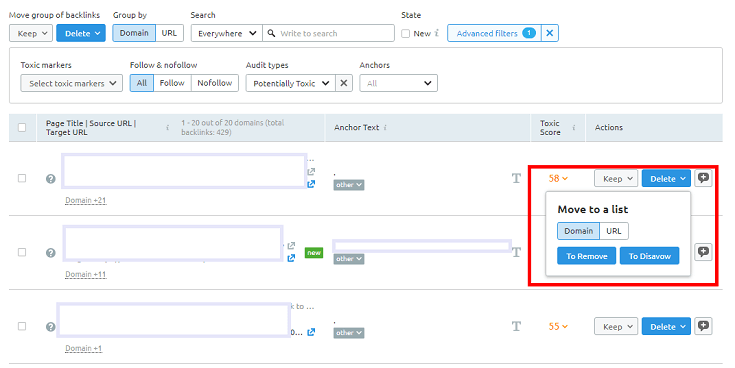Show info for the New state
The image size is (735, 368).
[436, 33]
